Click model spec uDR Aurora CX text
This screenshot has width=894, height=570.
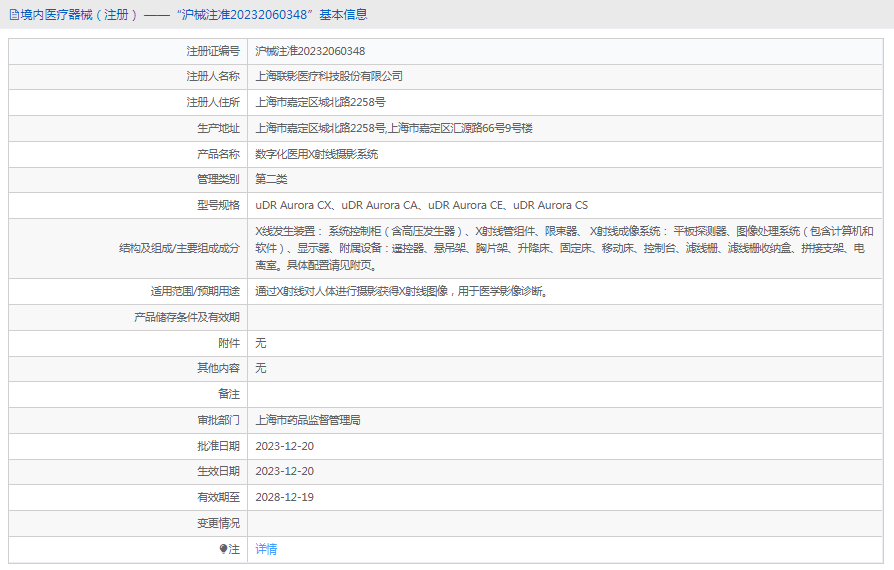(293, 205)
